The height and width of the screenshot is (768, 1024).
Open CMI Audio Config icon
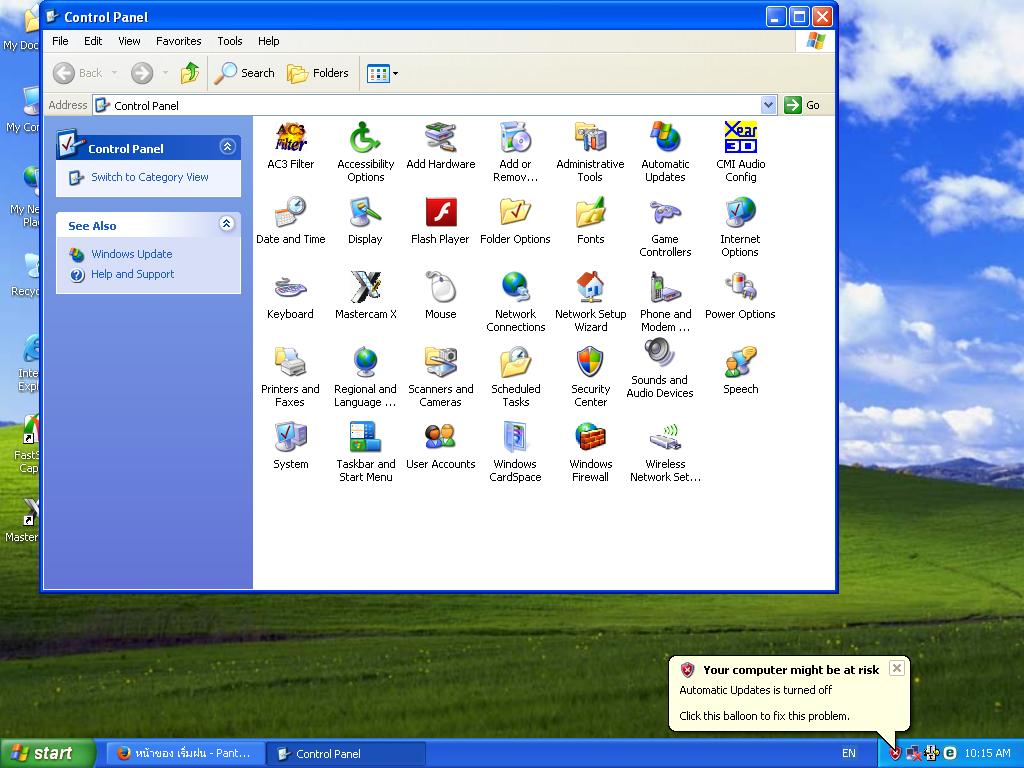tap(740, 138)
